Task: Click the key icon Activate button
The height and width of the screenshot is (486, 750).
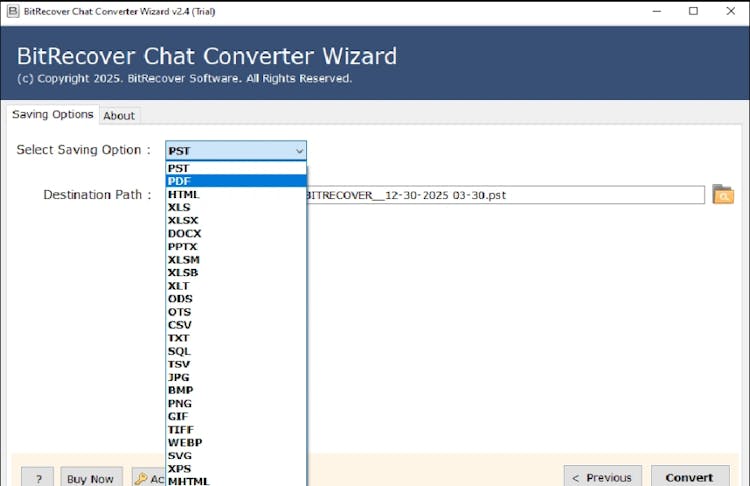Action: [147, 478]
